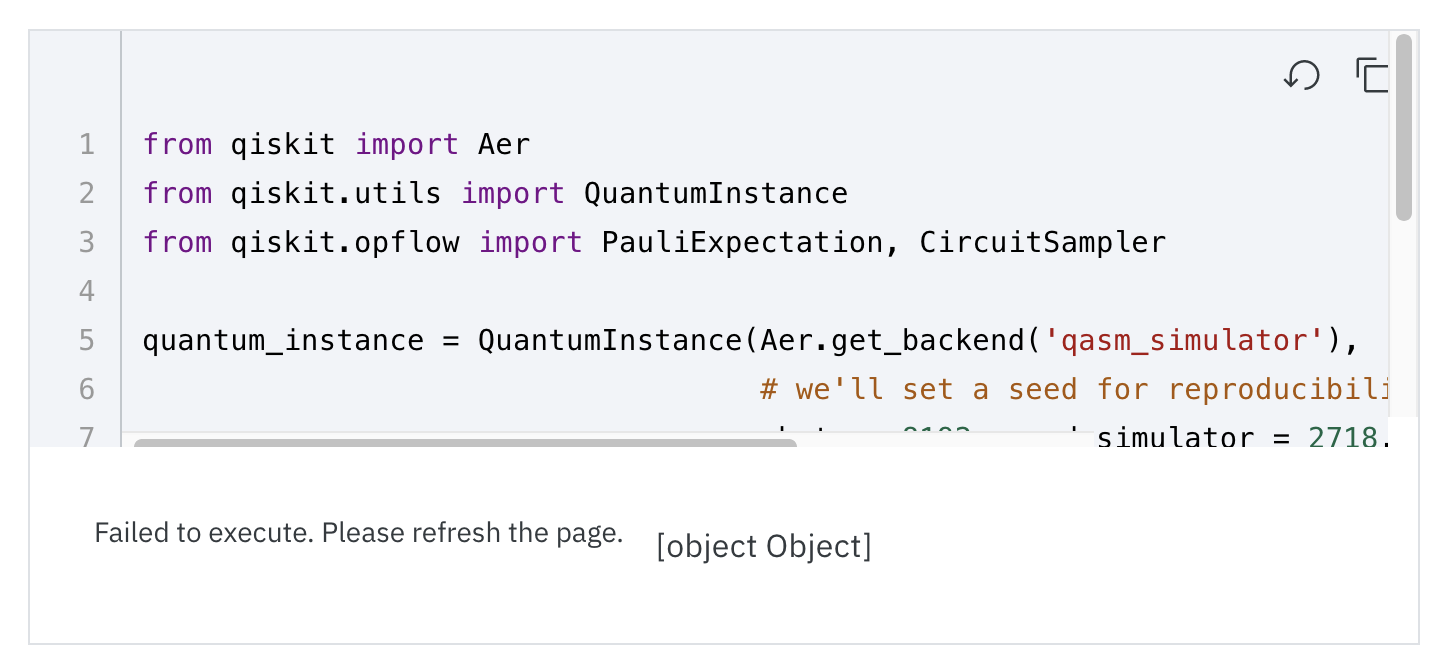This screenshot has width=1436, height=672.
Task: Click the 'Failed to execute' error message
Action: pyautogui.click(x=357, y=533)
